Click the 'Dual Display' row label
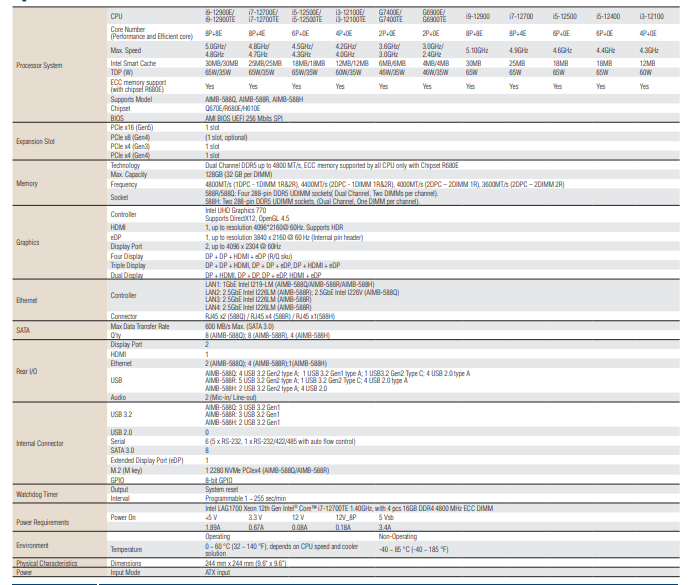Viewport: 697px width, 585px height. [x=127, y=275]
